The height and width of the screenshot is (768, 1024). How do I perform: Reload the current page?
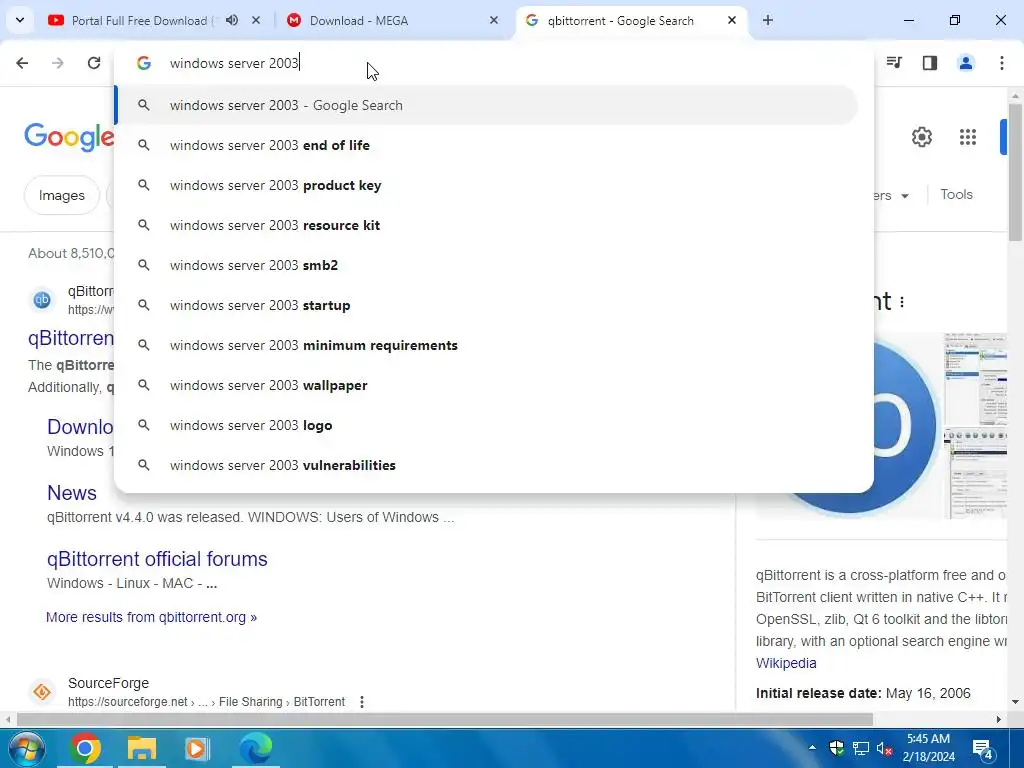pos(94,63)
